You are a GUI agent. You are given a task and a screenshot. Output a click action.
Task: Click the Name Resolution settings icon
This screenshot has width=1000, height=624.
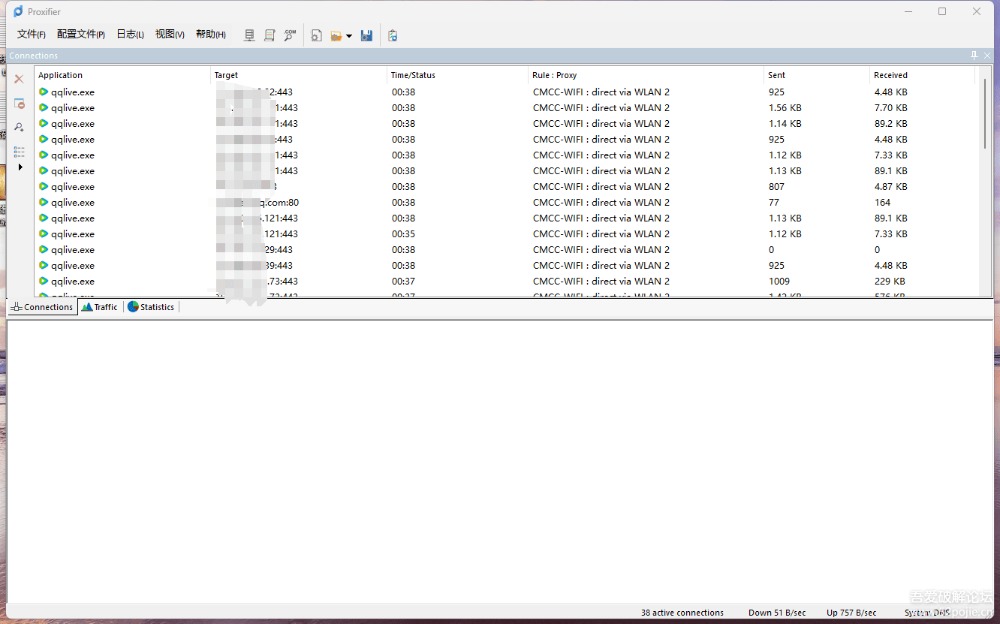click(290, 35)
